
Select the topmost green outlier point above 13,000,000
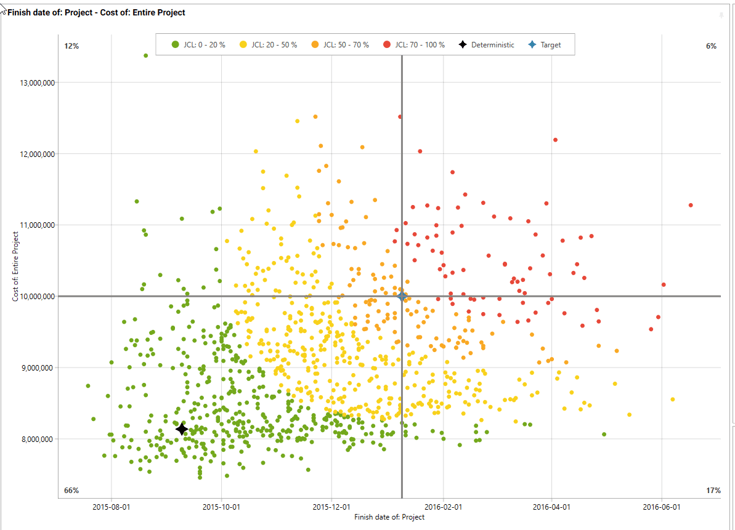click(x=145, y=56)
